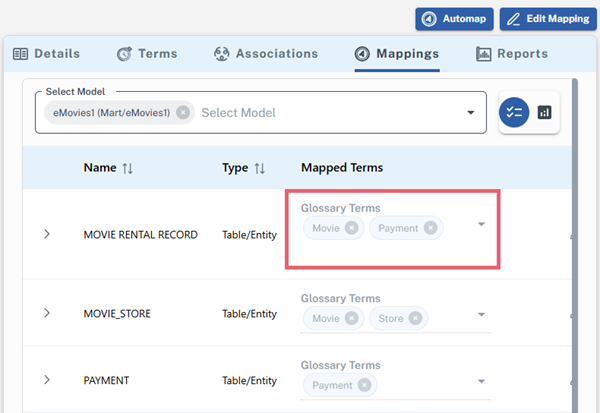This screenshot has width=600, height=413.
Task: Click the chart view icon
Action: (544, 113)
